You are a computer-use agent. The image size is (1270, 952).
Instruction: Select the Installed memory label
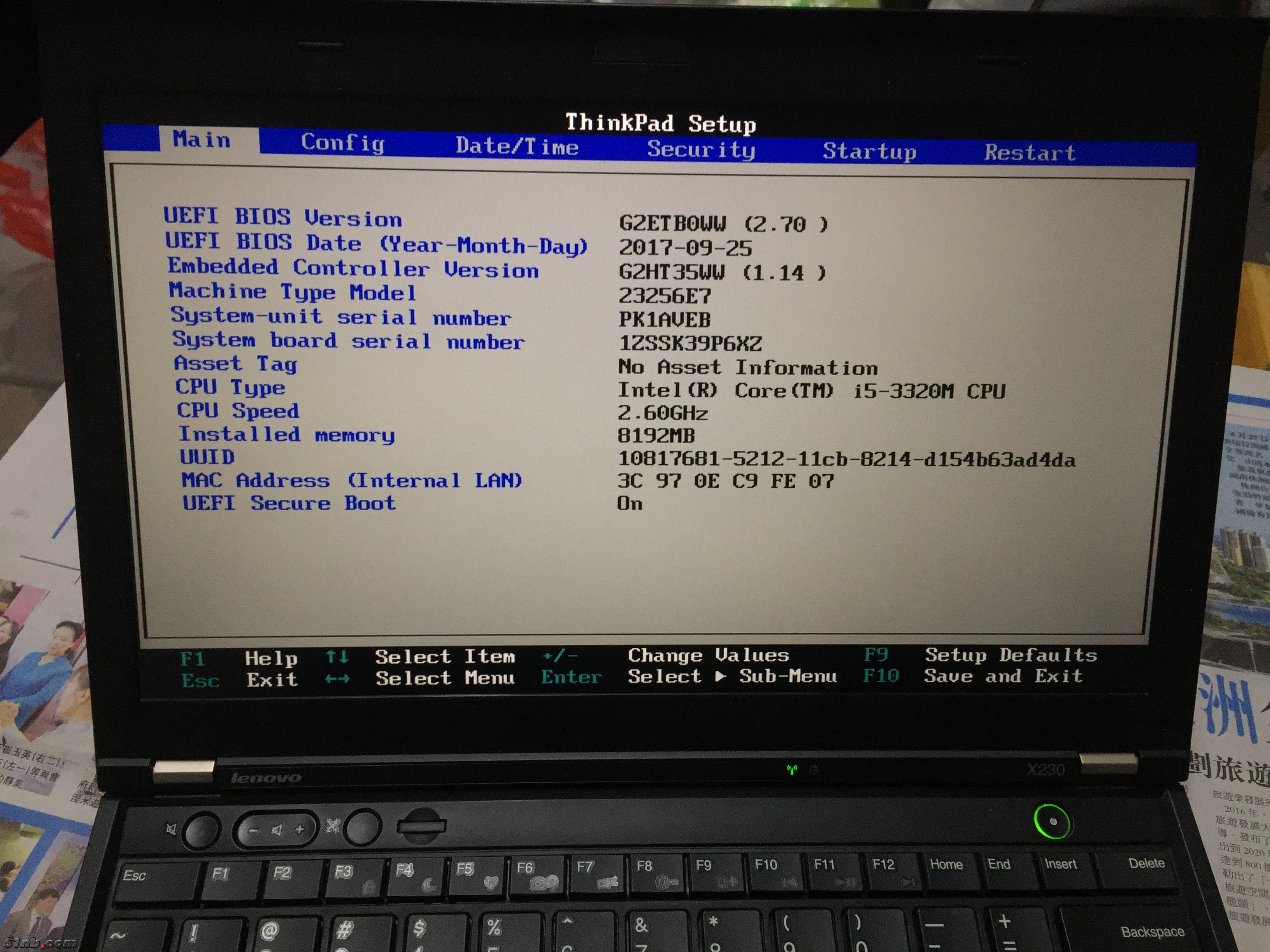point(286,434)
